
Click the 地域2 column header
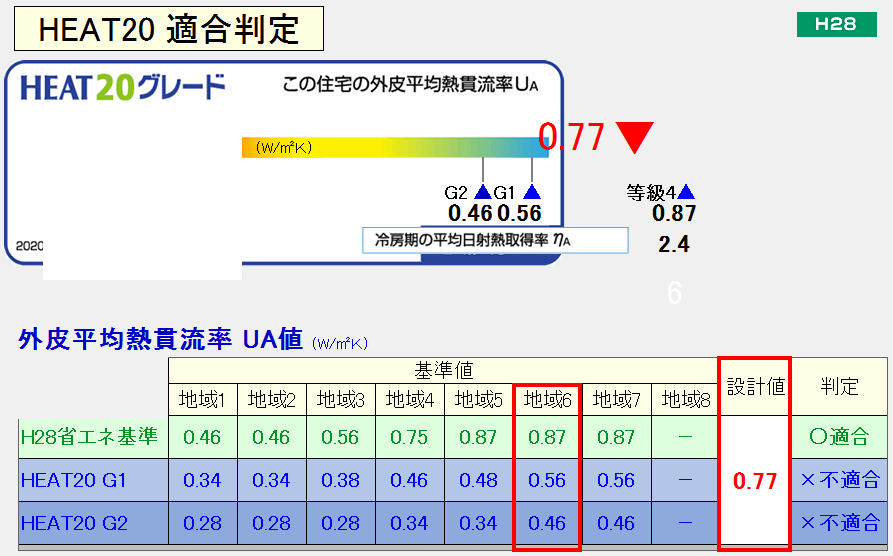coord(272,400)
